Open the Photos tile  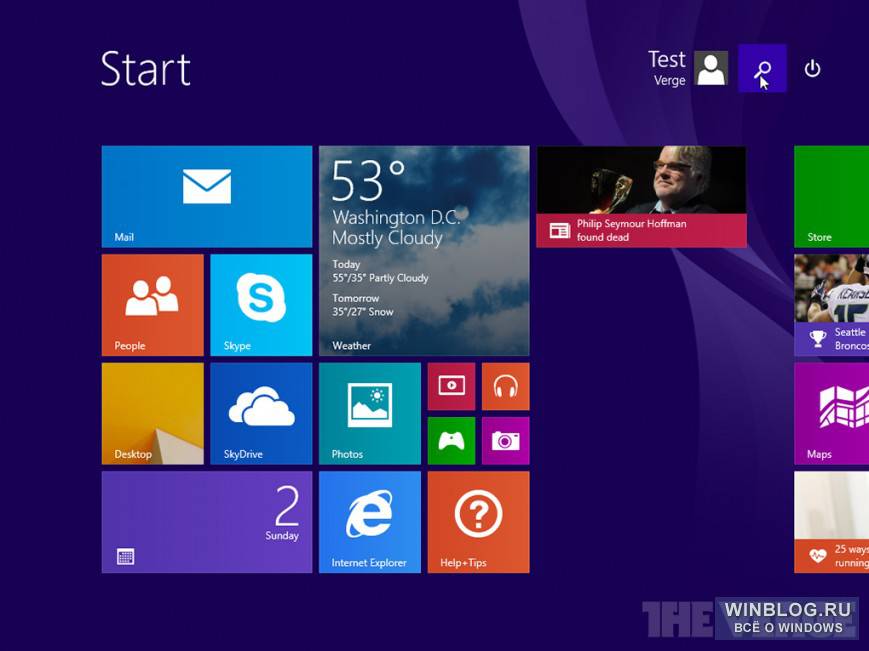point(370,413)
